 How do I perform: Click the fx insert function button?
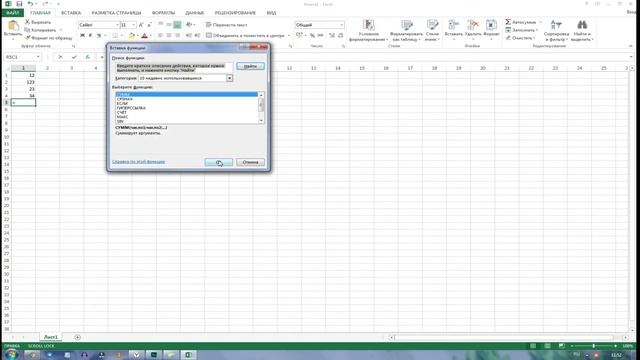(x=87, y=57)
